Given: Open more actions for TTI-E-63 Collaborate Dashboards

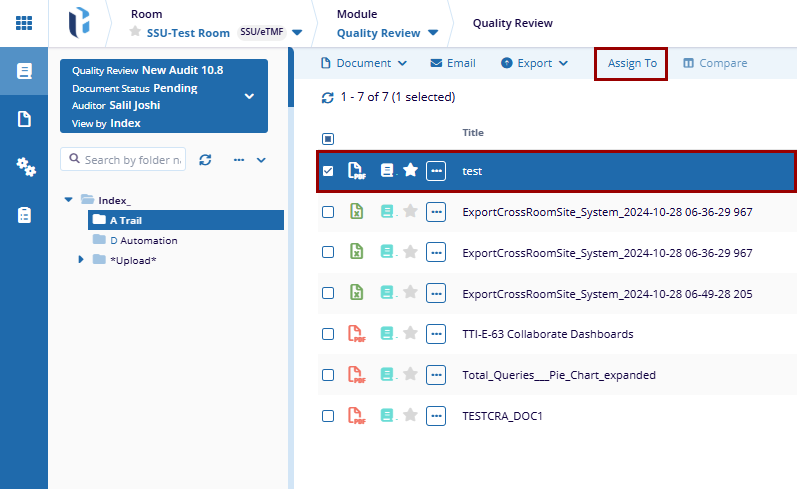Looking at the screenshot, I should [x=436, y=334].
